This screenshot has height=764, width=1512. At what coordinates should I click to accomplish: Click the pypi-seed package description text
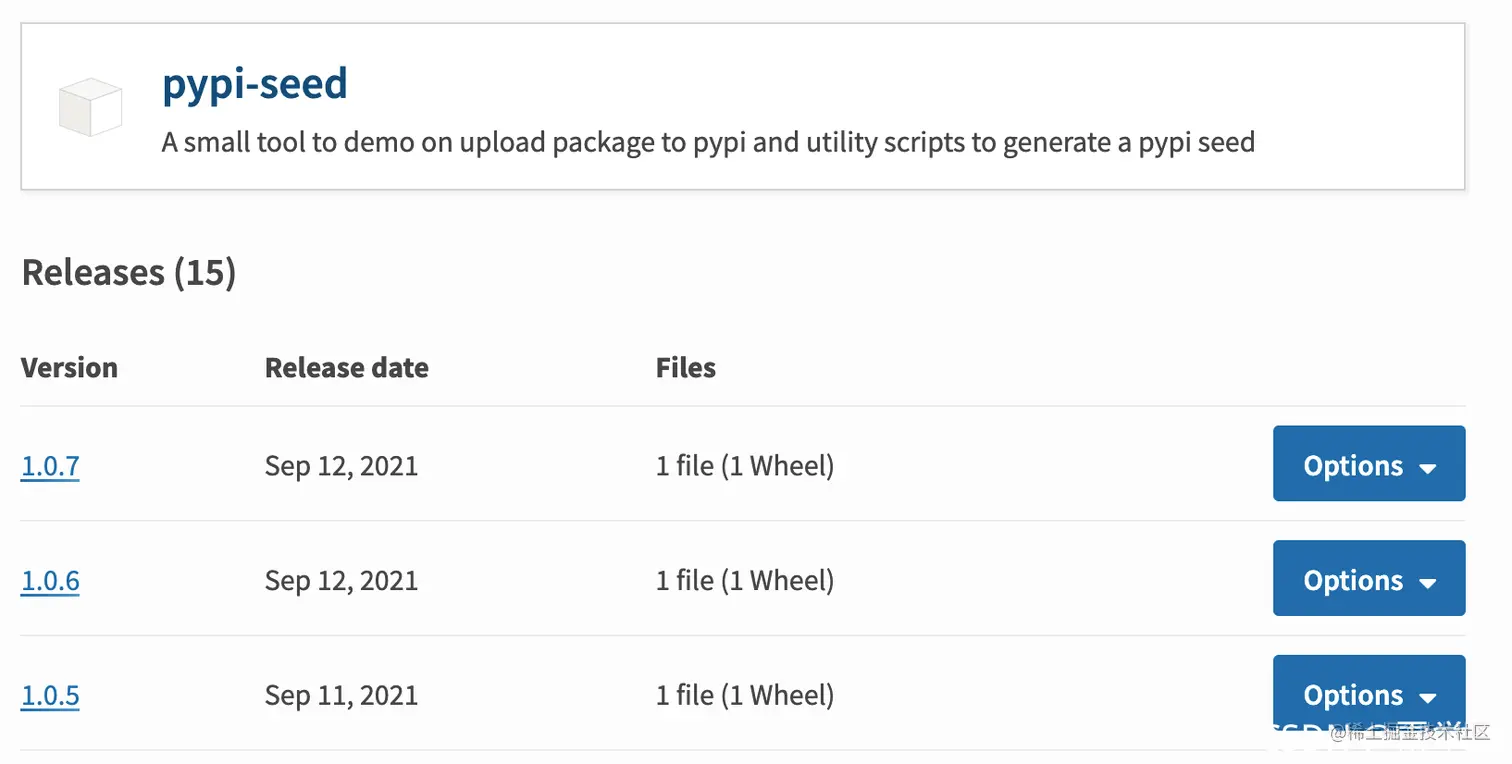tap(708, 142)
